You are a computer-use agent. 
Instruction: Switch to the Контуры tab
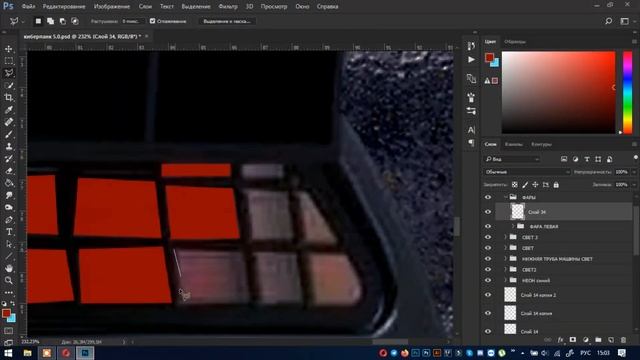(542, 144)
